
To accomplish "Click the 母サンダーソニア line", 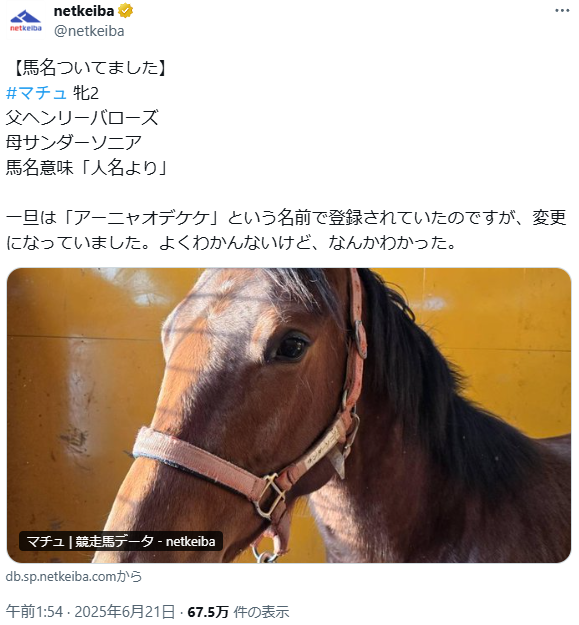I will click(74, 142).
